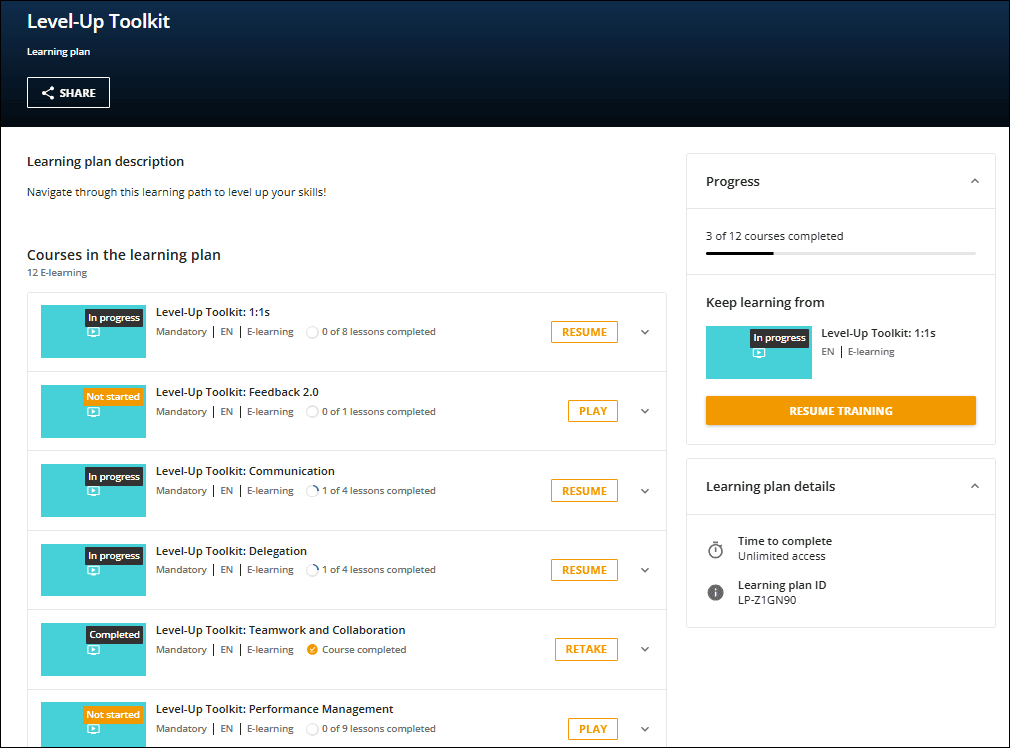Click the play icon in Keep learning from panel

(x=759, y=353)
